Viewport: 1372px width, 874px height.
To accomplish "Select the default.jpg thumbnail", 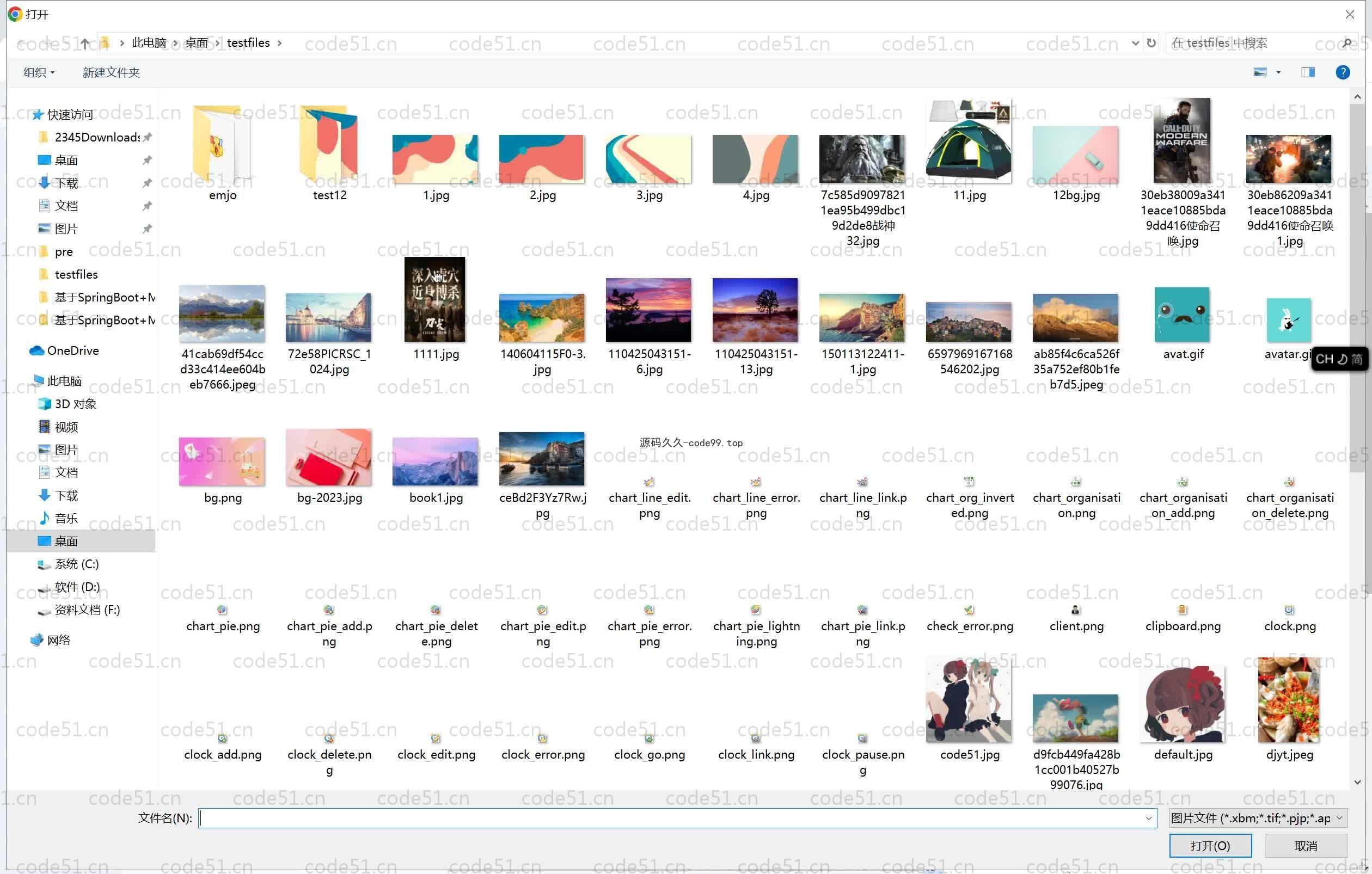I will click(x=1183, y=703).
